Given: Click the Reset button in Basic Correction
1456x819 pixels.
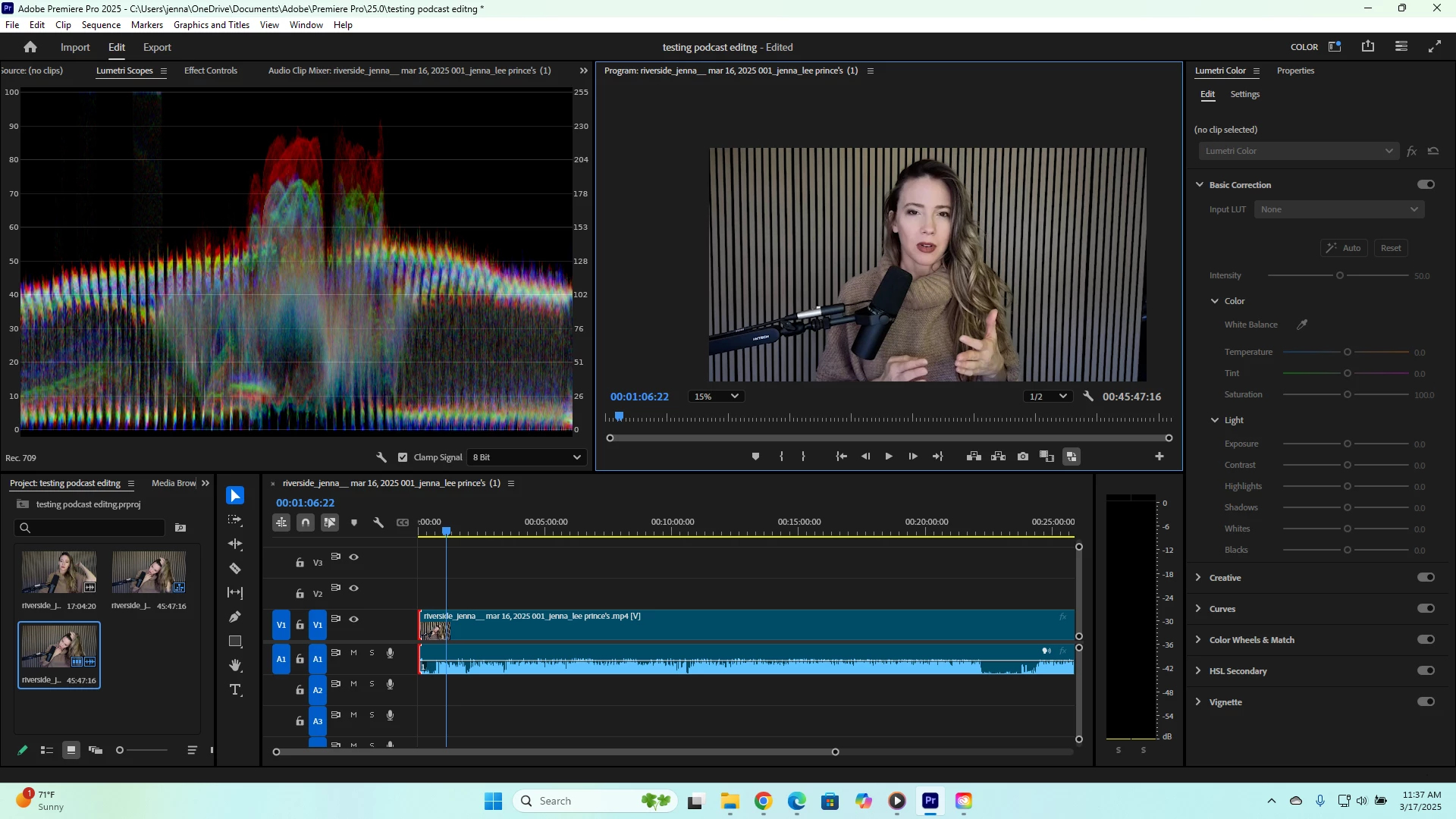Looking at the screenshot, I should click(x=1390, y=248).
